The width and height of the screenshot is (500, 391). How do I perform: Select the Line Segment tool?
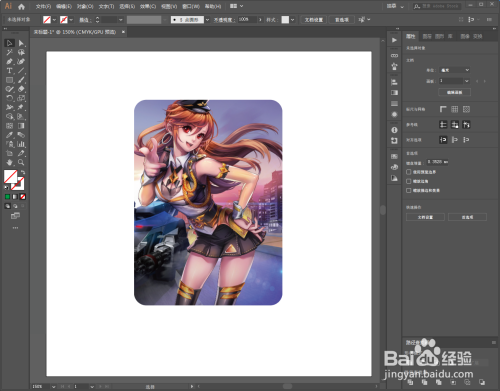21,71
